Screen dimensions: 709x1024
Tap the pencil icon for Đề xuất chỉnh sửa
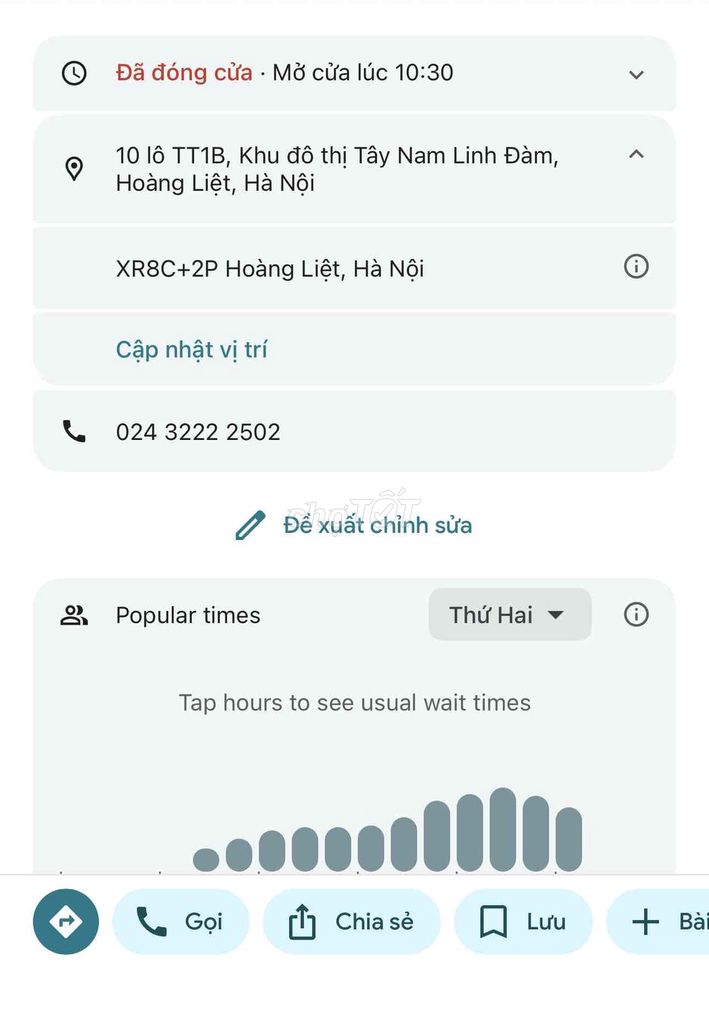pos(250,525)
